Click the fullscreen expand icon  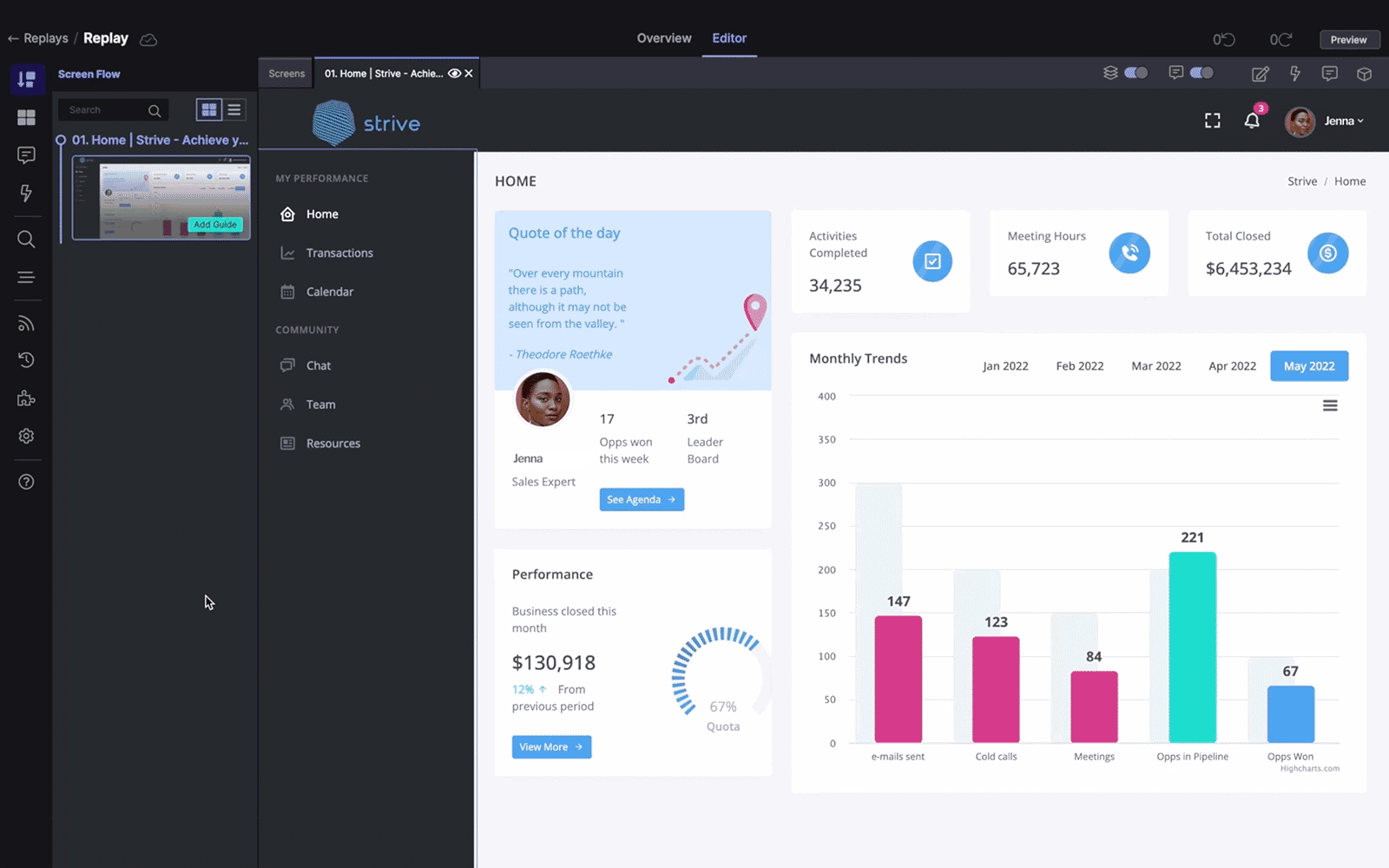pyautogui.click(x=1212, y=122)
